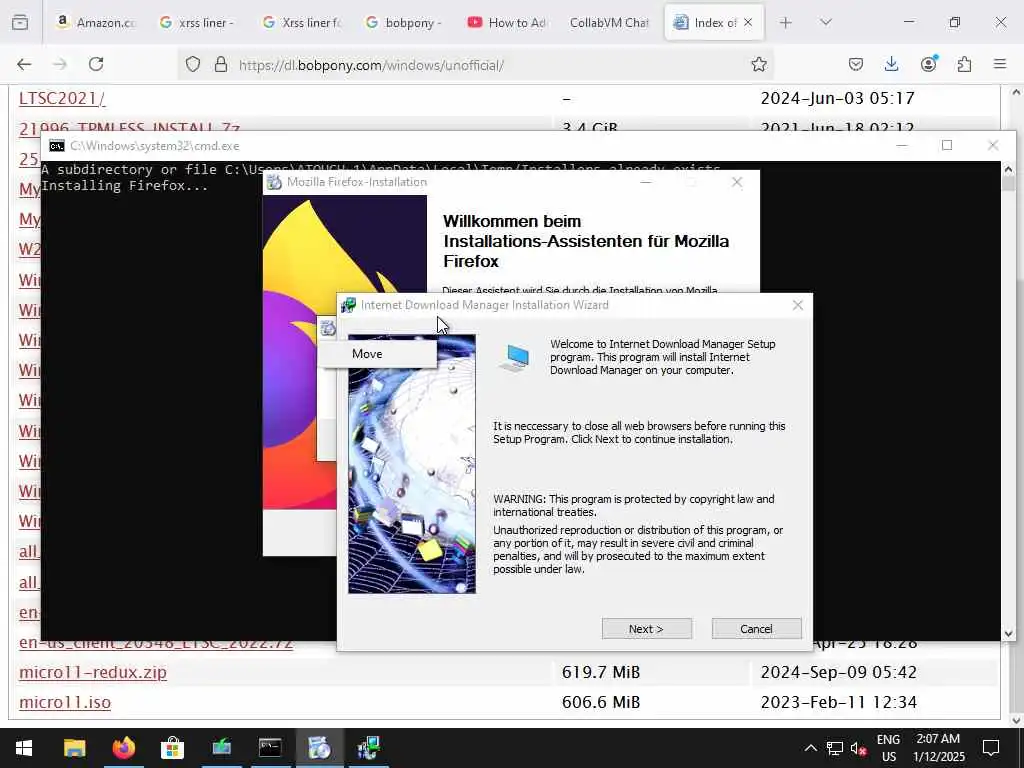1024x768 pixels.
Task: Switch to the YouTube 'How to Ad' tab
Action: click(x=507, y=22)
